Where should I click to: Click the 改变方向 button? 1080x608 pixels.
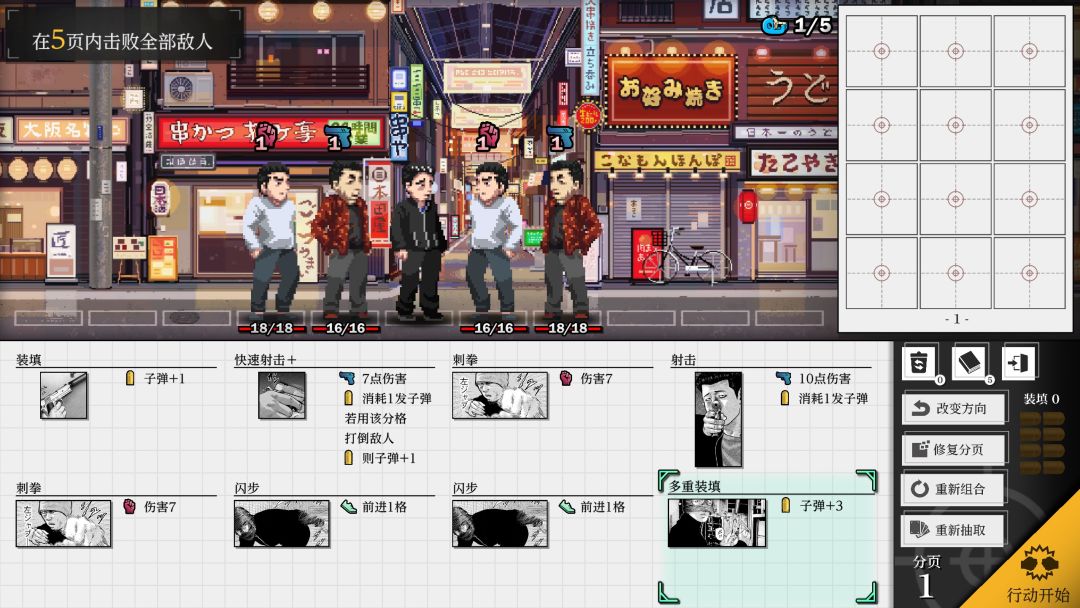[953, 408]
